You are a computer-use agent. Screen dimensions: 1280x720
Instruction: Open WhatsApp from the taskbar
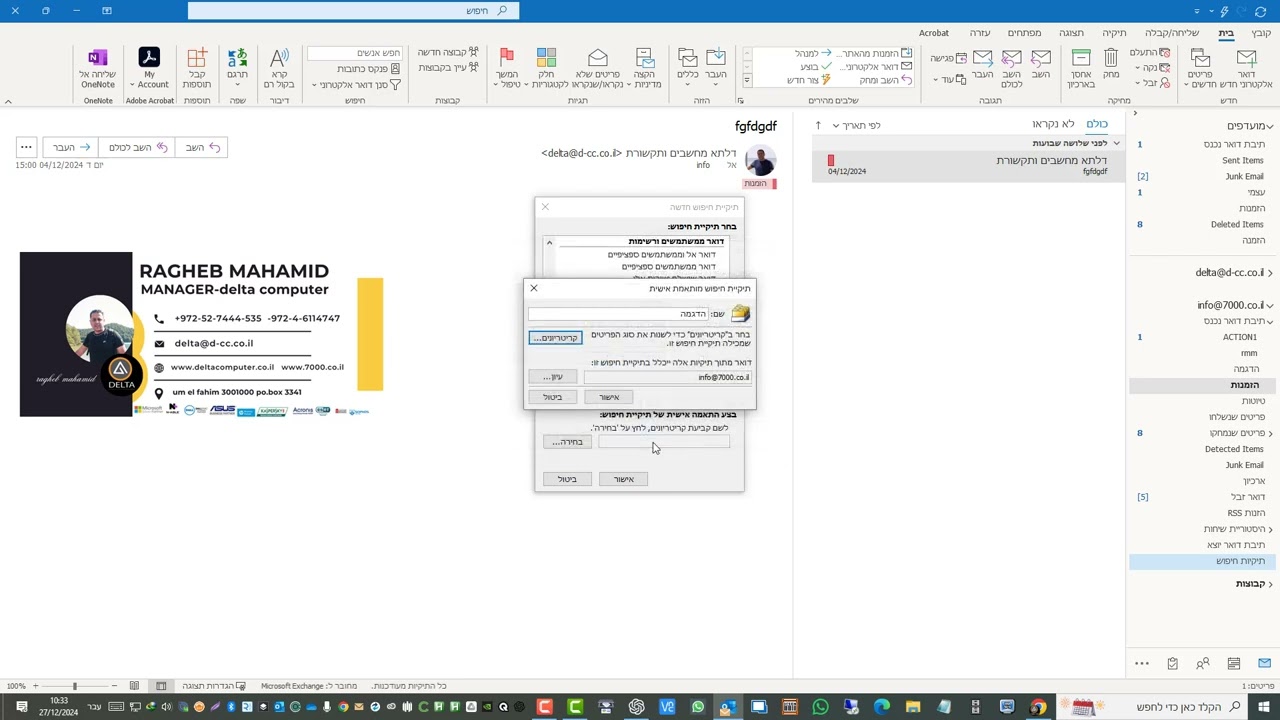click(x=820, y=707)
